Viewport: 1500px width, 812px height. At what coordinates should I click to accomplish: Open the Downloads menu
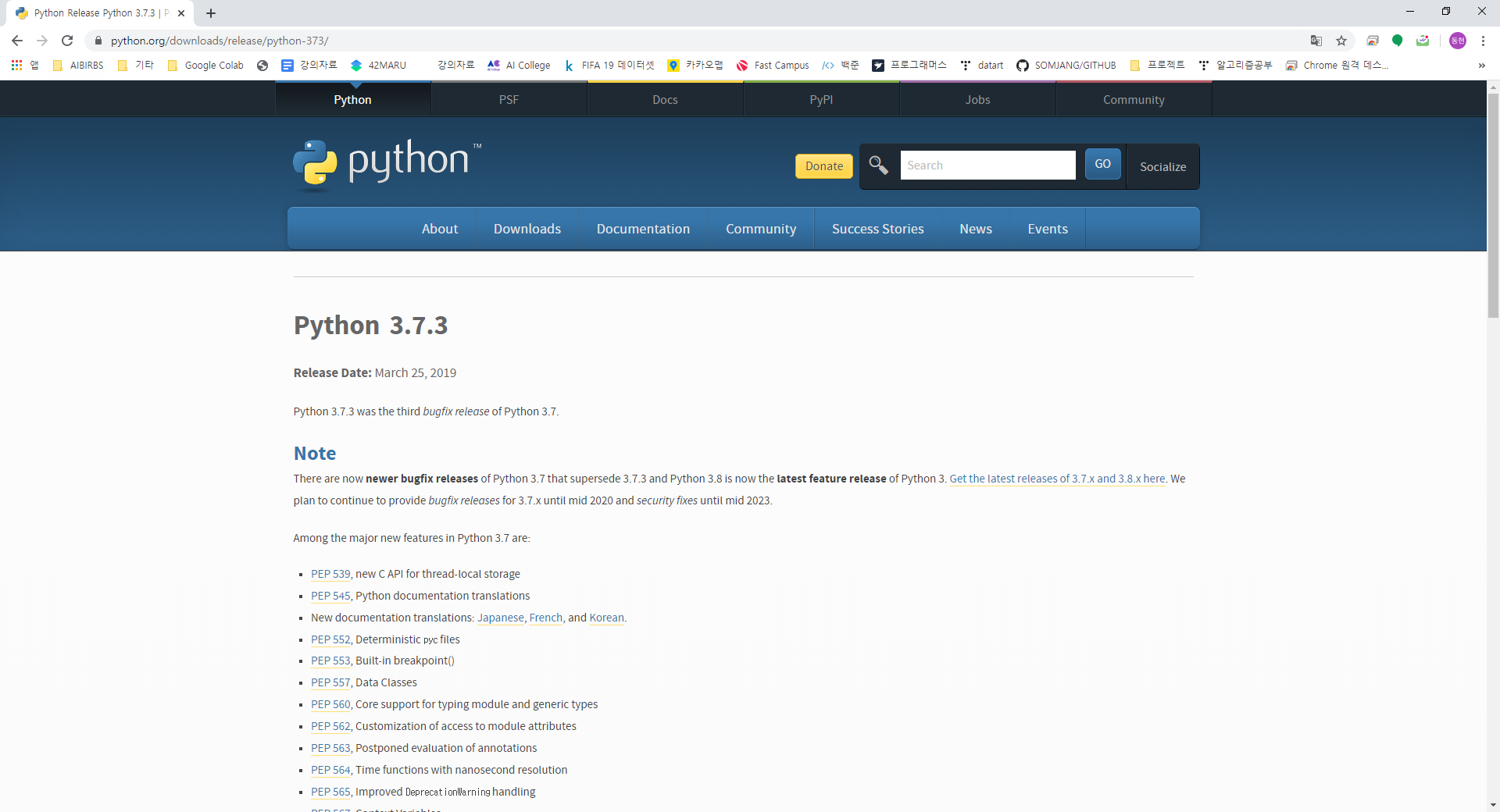[527, 229]
